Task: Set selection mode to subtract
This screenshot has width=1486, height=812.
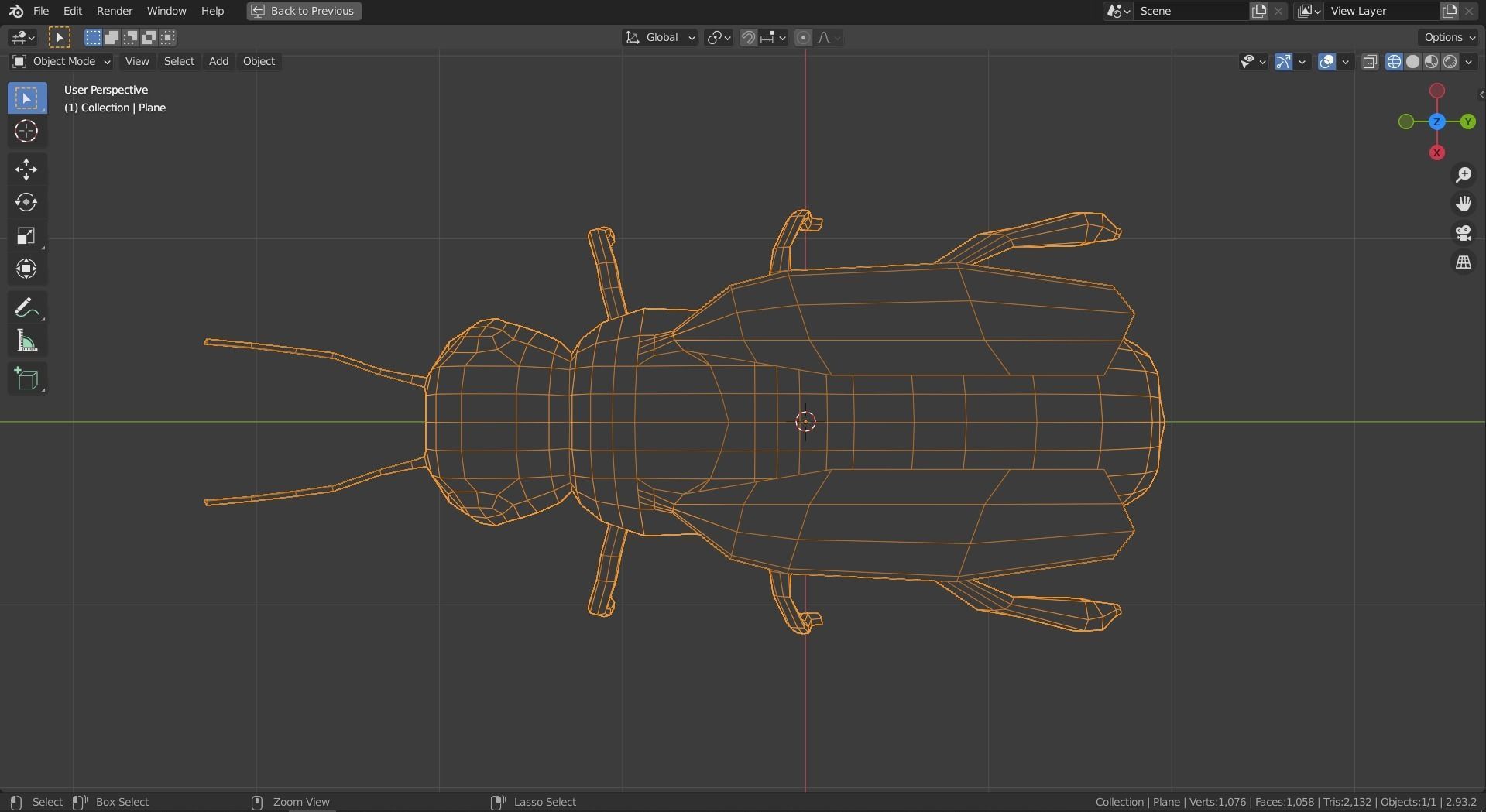Action: (x=130, y=37)
